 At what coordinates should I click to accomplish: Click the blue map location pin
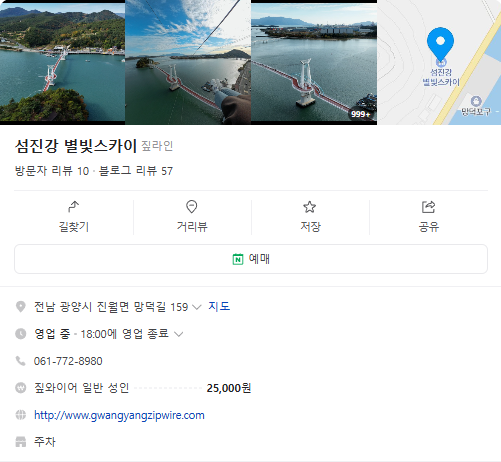[x=440, y=45]
